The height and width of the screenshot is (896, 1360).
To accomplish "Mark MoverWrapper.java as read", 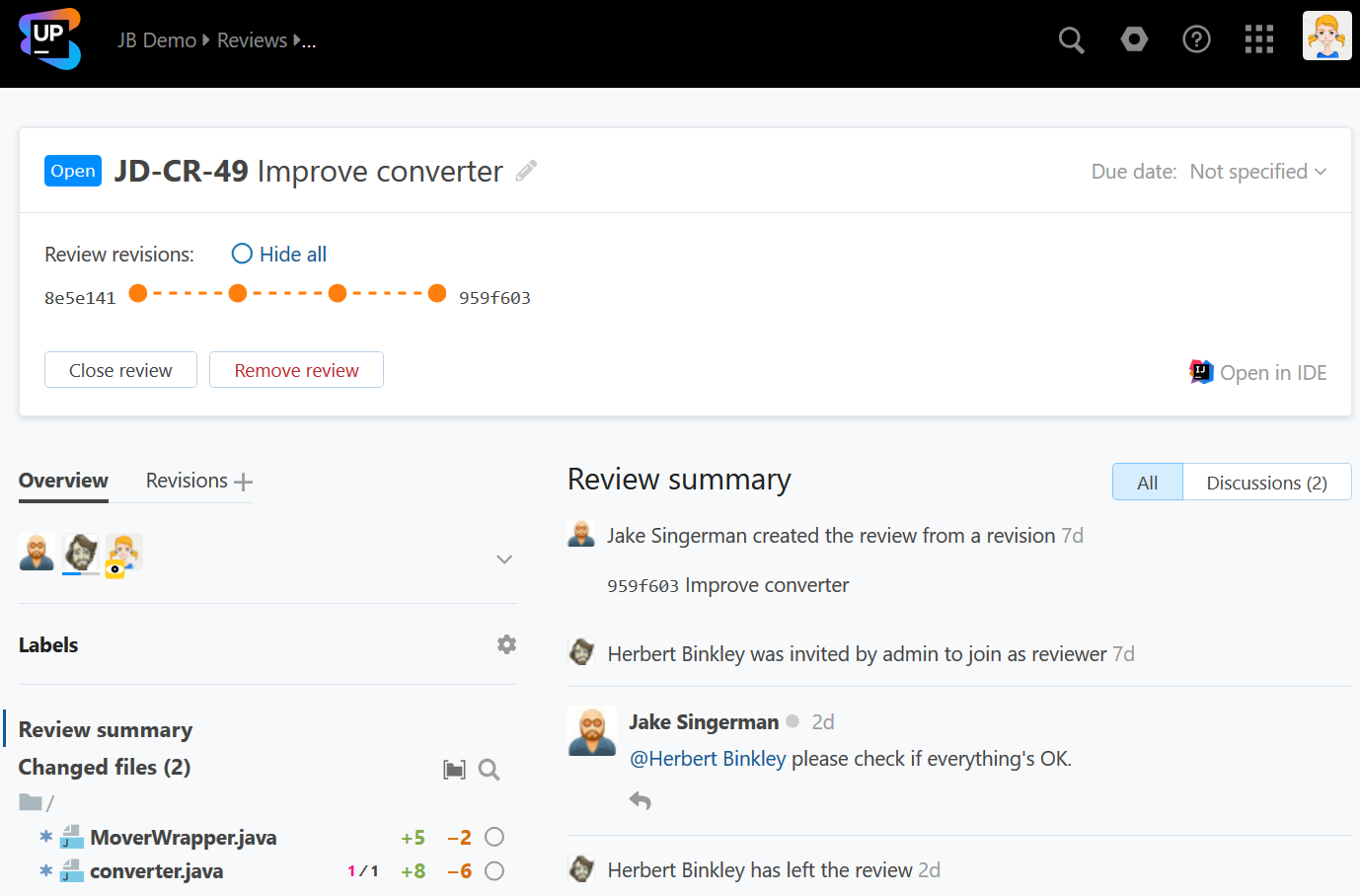I will pos(494,838).
